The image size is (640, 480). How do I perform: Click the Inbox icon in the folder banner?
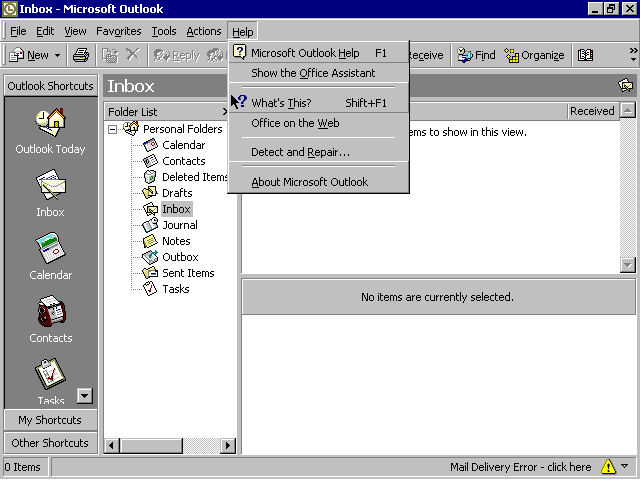coord(625,85)
